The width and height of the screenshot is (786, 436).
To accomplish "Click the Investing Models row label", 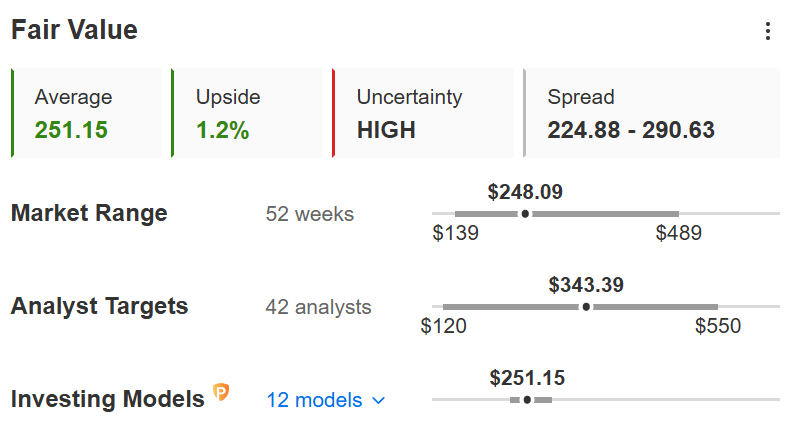I will (x=108, y=399).
